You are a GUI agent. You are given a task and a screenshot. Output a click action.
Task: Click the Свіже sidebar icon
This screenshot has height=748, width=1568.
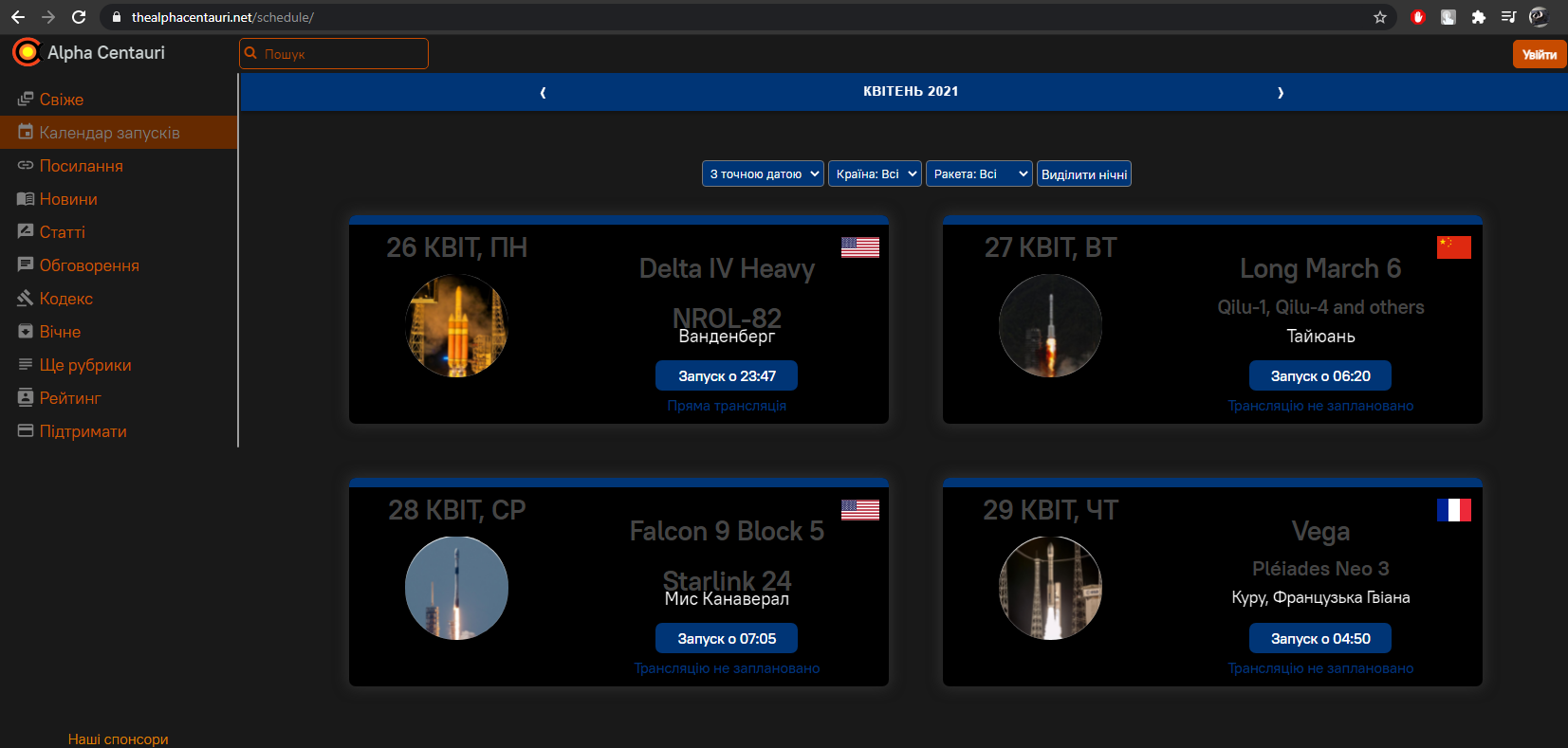[x=26, y=100]
